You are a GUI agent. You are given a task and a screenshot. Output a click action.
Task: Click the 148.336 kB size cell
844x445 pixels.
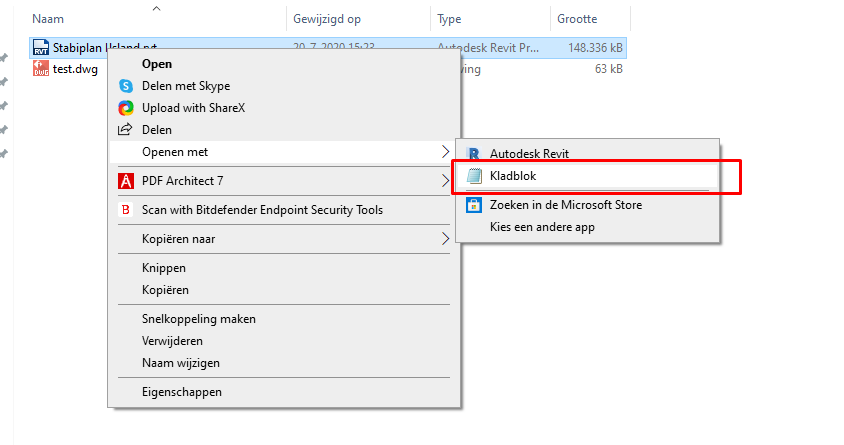595,48
